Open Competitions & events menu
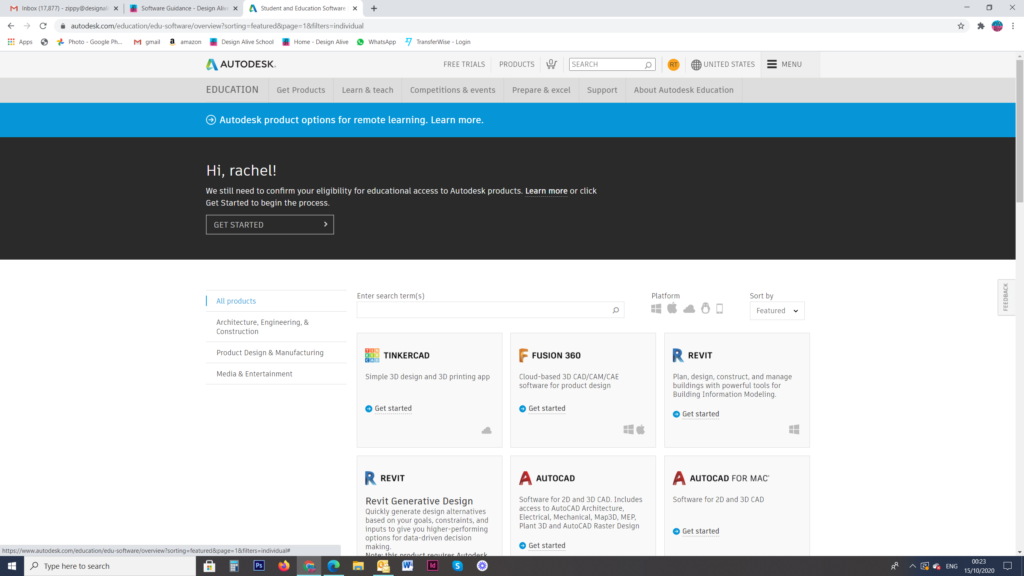The width and height of the screenshot is (1024, 576). point(453,90)
